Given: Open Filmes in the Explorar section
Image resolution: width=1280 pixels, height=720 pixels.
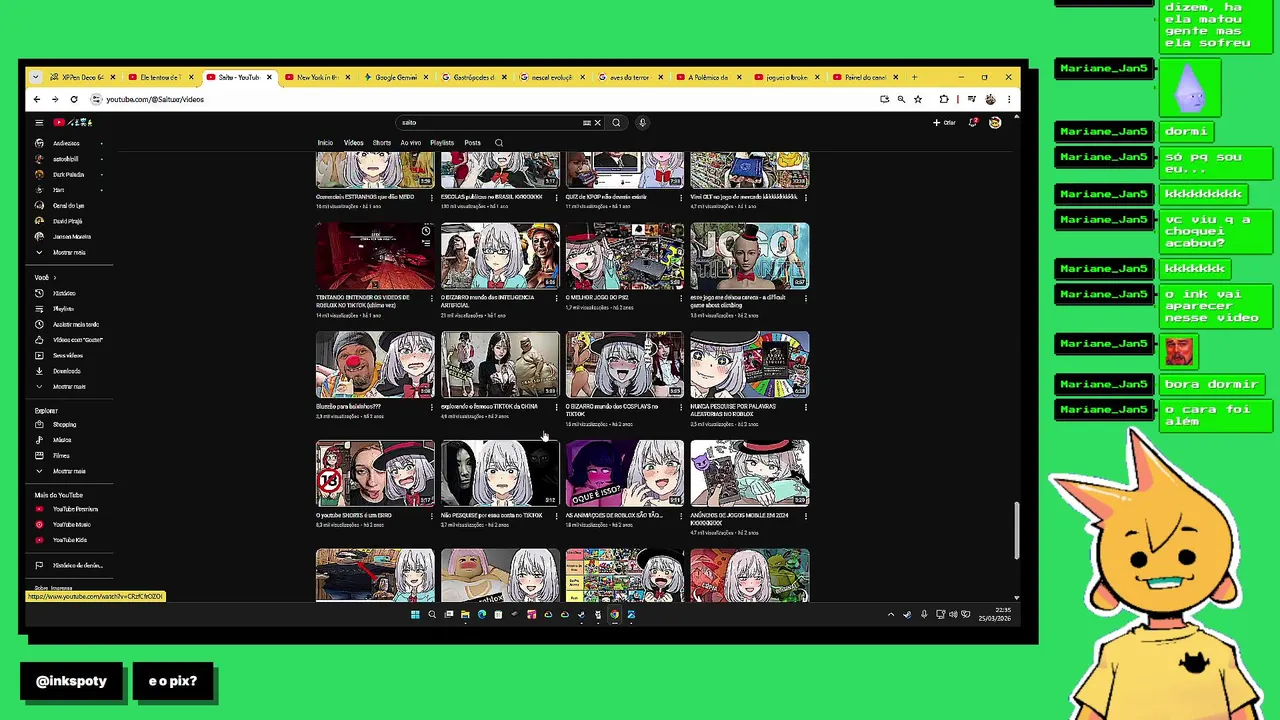Looking at the screenshot, I should coord(61,456).
